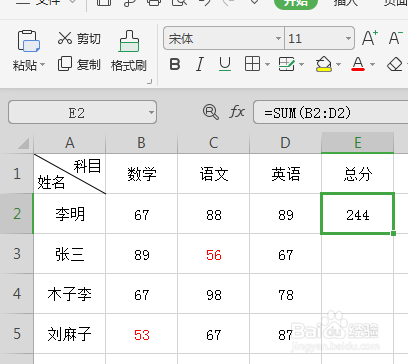The width and height of the screenshot is (408, 364).
Task: Select empty 总分 cell for 木子李
Action: 358,294
